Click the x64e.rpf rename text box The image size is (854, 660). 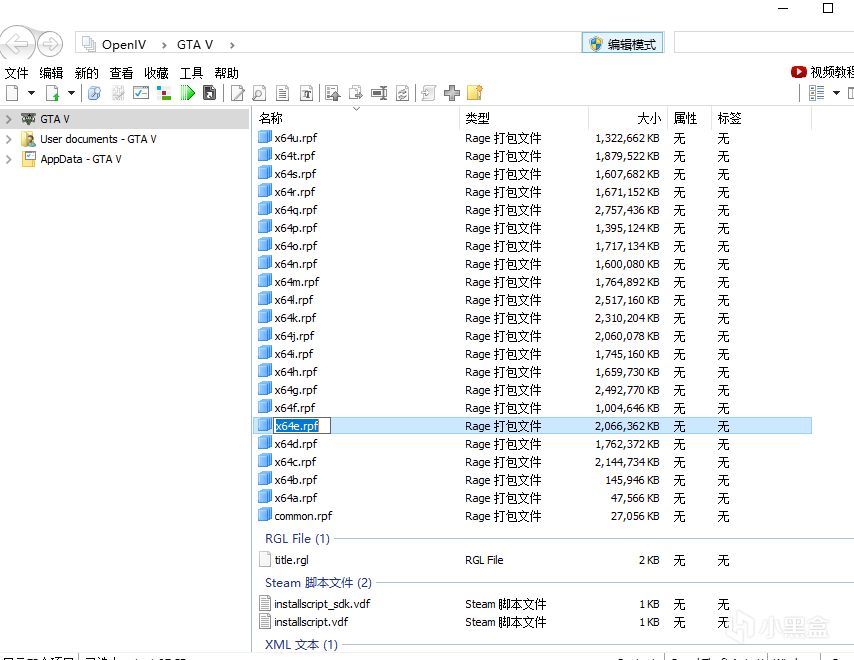coord(302,426)
